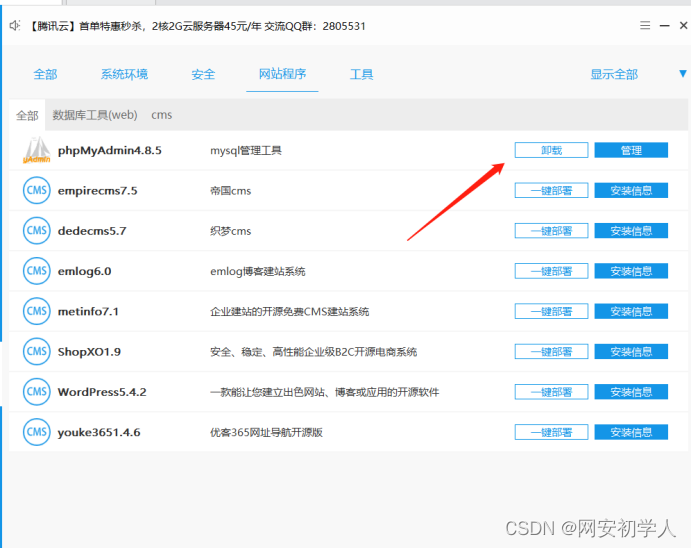Select the metinfo7.1 name text
This screenshot has height=548, width=692.
(x=88, y=312)
